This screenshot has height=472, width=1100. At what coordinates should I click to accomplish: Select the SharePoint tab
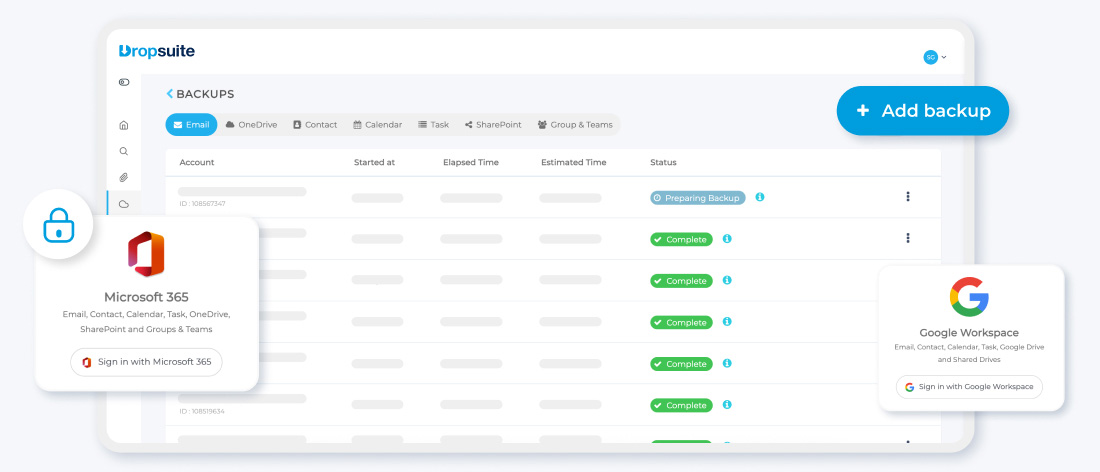[492, 125]
